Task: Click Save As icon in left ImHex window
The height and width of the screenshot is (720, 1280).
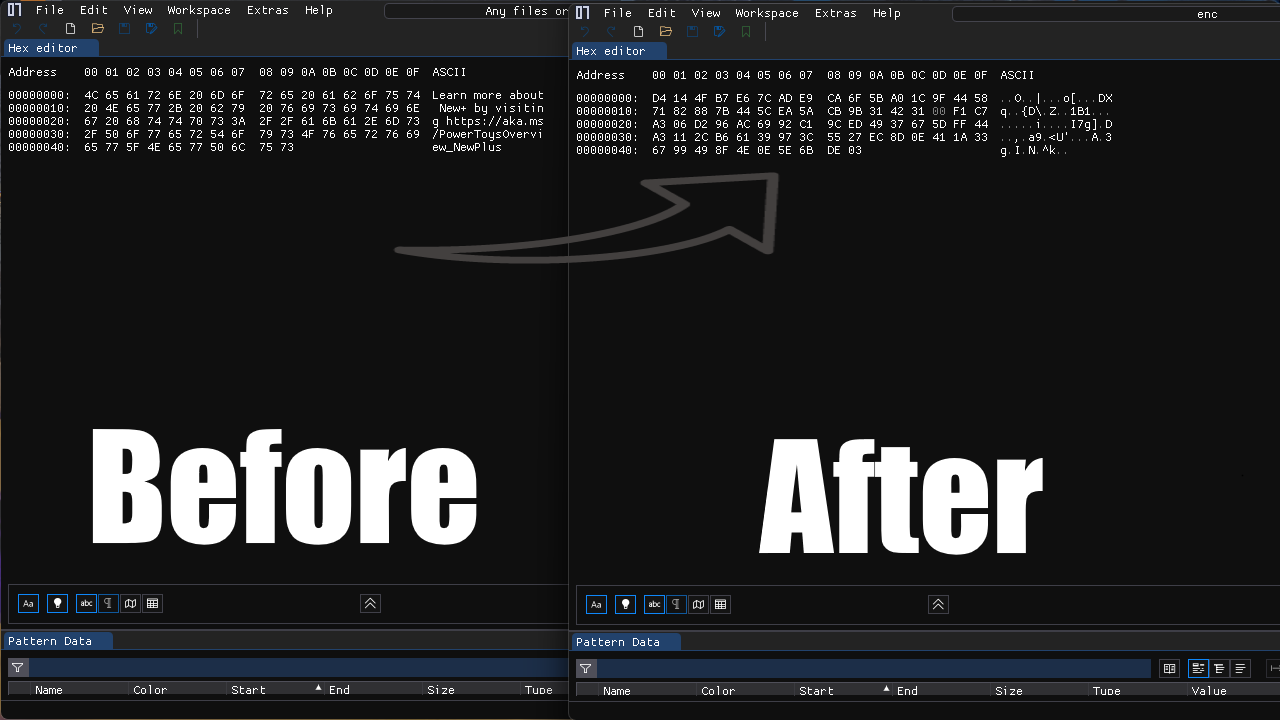Action: pyautogui.click(x=151, y=29)
